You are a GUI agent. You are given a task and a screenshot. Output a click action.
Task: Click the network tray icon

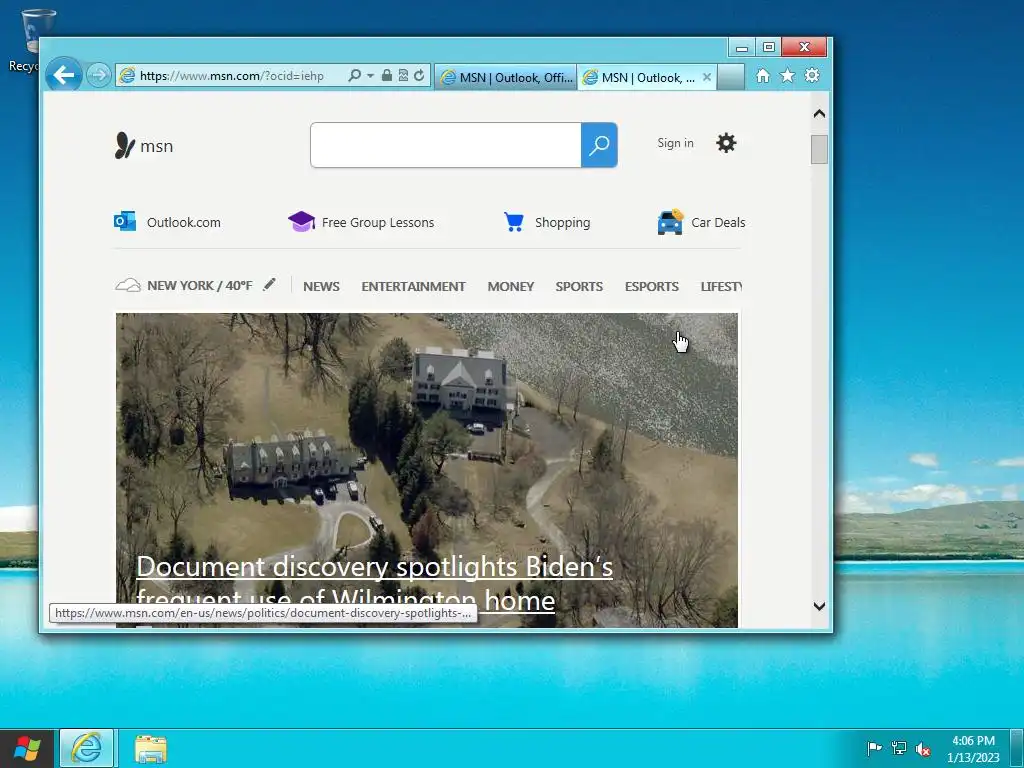[x=899, y=748]
